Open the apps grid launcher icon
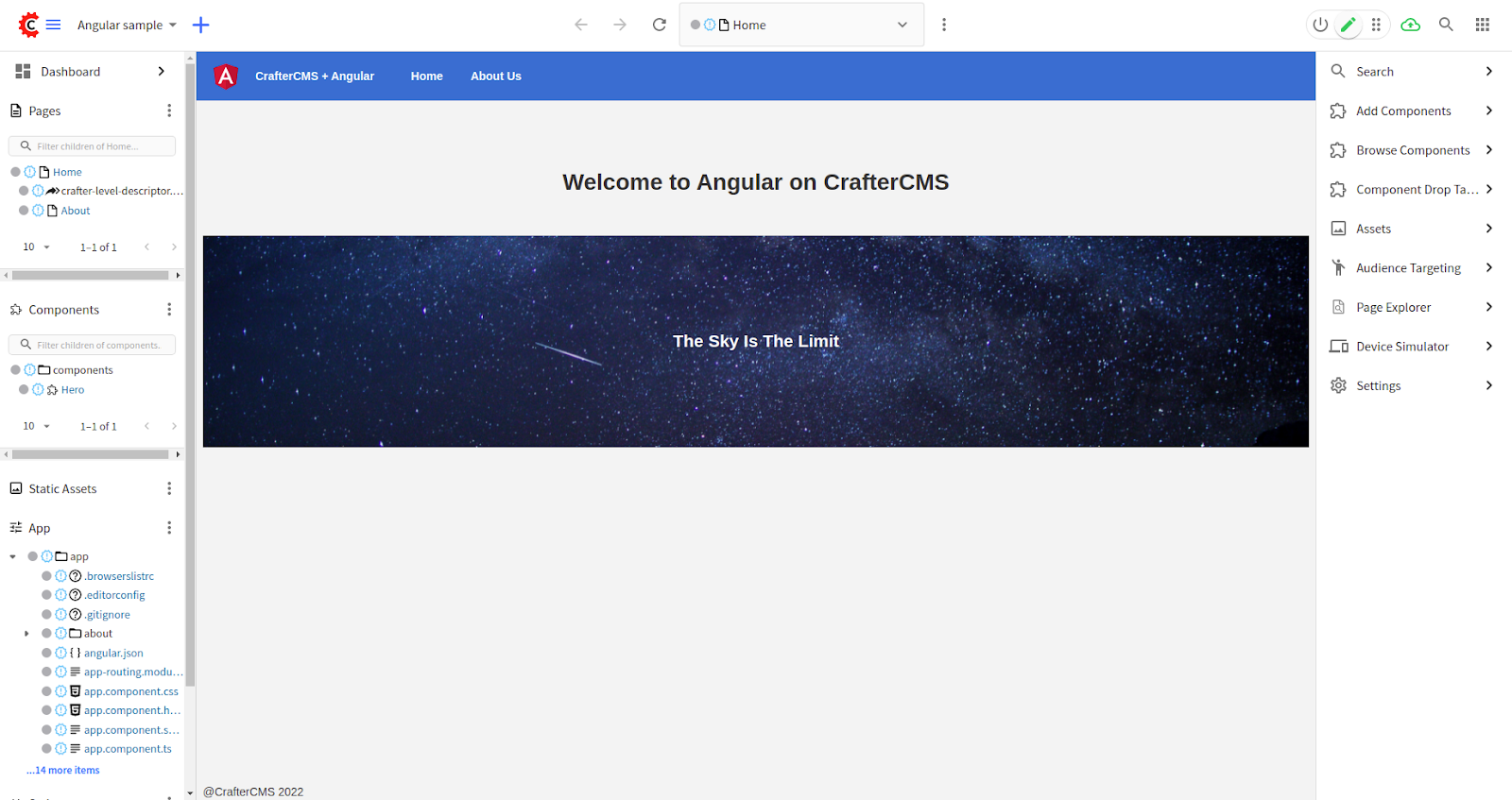The height and width of the screenshot is (800, 1512). 1482,25
